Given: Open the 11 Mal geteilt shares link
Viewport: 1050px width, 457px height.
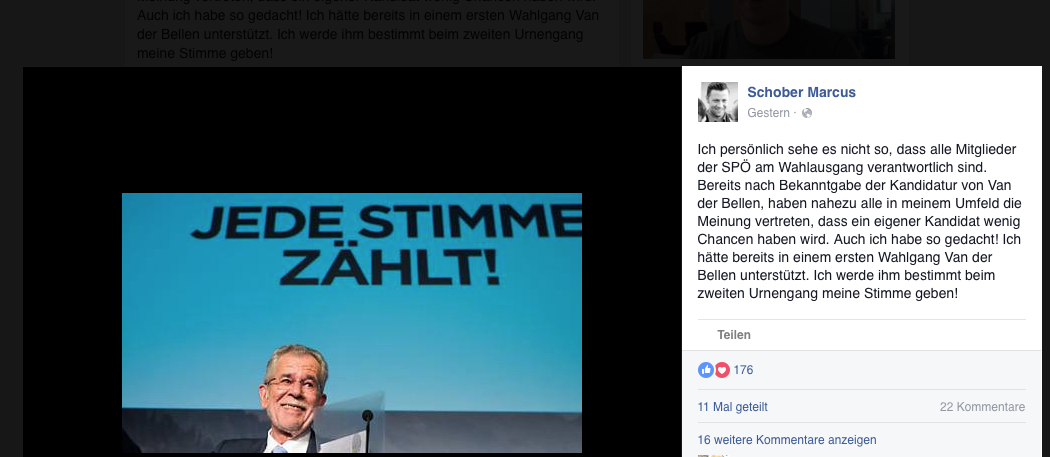Looking at the screenshot, I should coord(733,407).
